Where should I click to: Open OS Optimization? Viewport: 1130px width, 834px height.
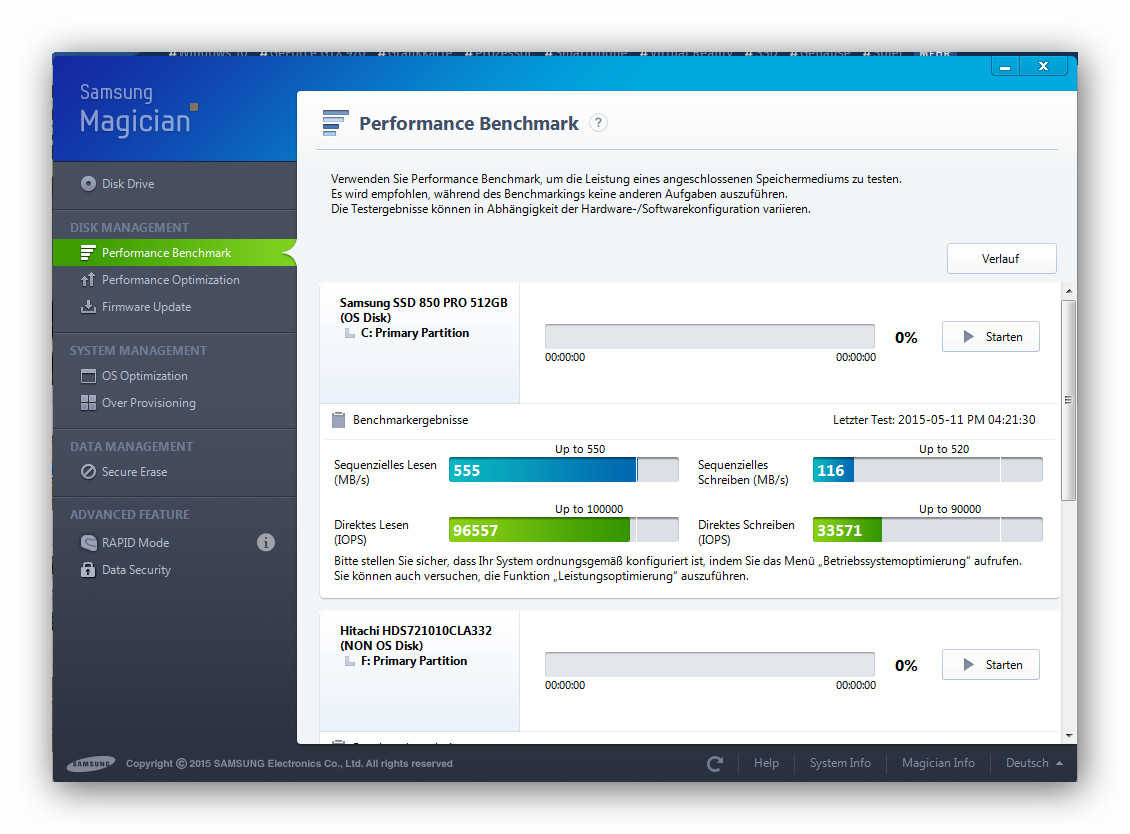145,376
